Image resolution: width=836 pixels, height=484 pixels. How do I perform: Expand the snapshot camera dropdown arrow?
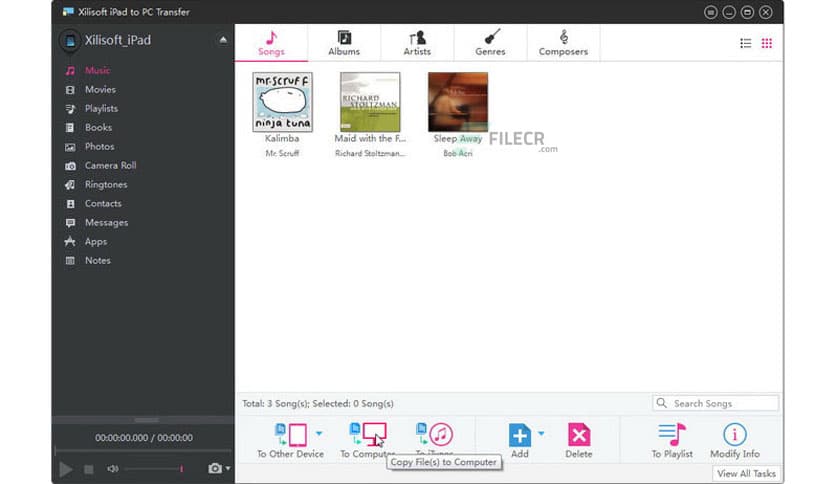point(228,469)
